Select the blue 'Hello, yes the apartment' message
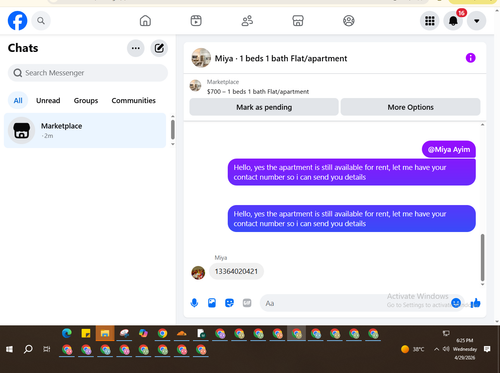This screenshot has width=500, height=373. (x=352, y=218)
